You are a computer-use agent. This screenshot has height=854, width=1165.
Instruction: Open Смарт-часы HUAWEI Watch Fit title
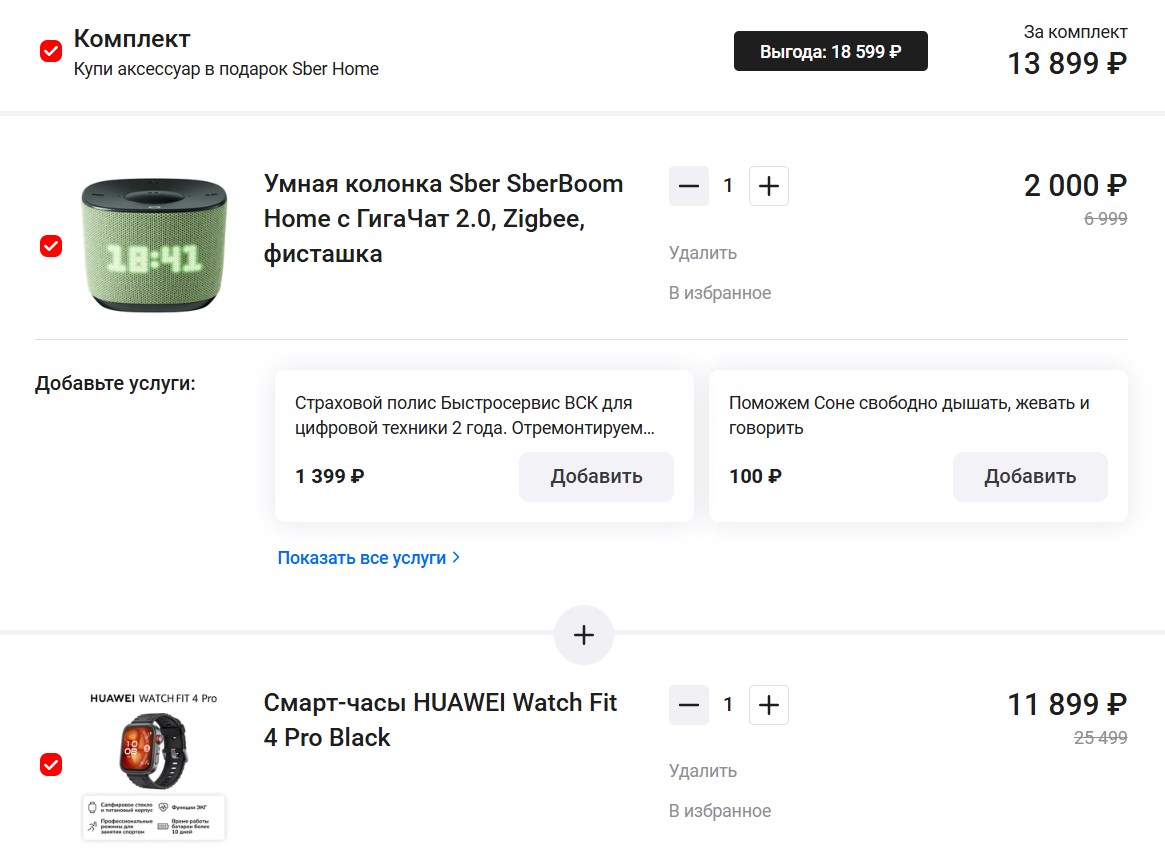441,719
